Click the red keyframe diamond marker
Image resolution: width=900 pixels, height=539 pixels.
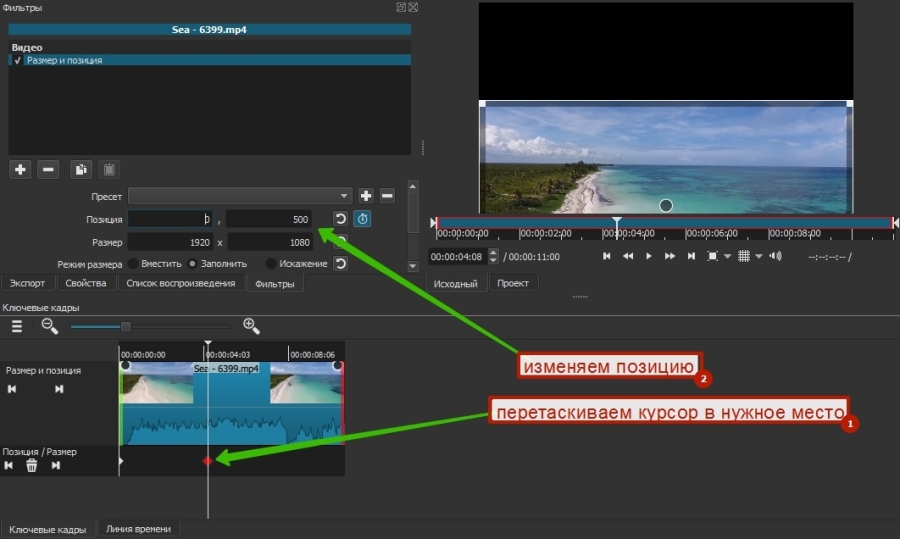[x=208, y=461]
